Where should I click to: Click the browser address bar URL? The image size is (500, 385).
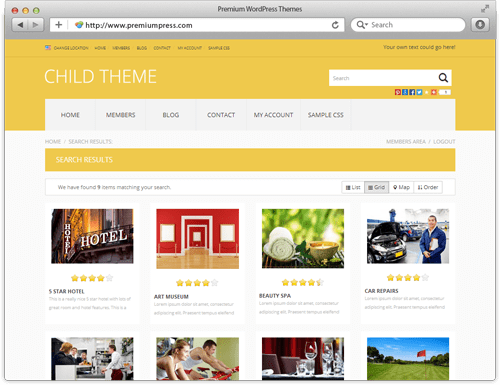coord(139,25)
